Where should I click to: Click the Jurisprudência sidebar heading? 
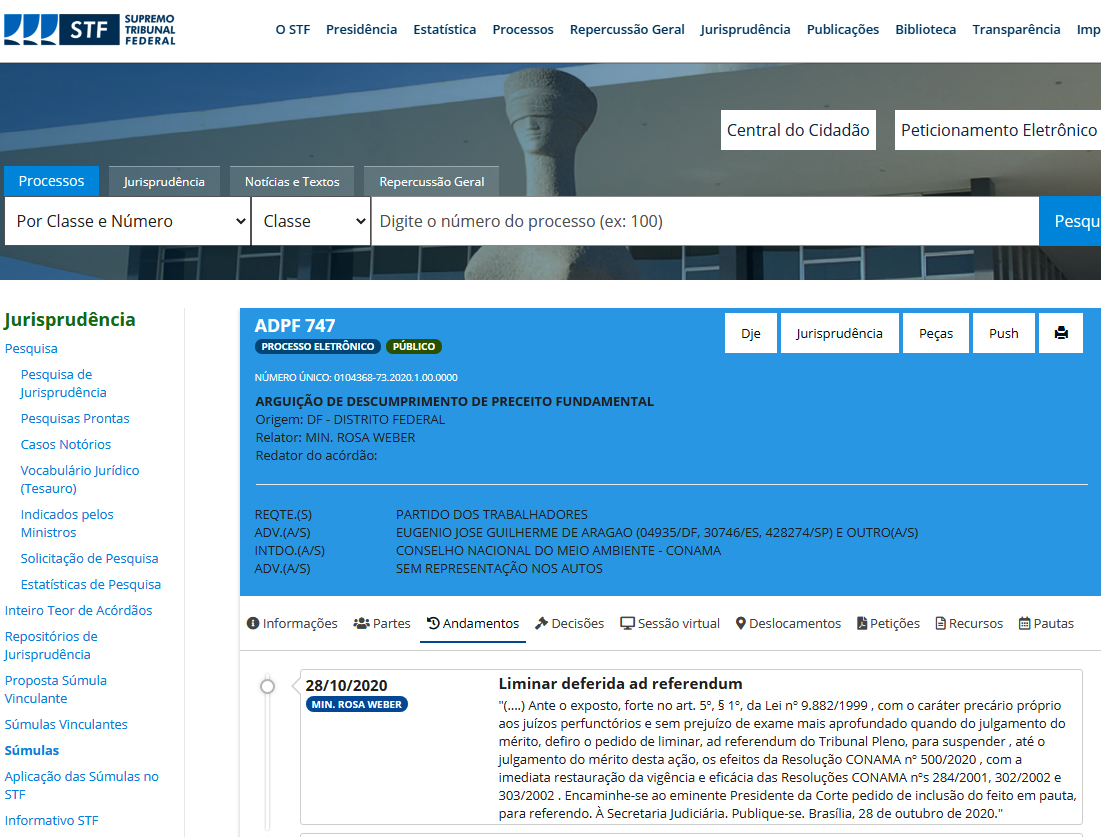click(70, 320)
